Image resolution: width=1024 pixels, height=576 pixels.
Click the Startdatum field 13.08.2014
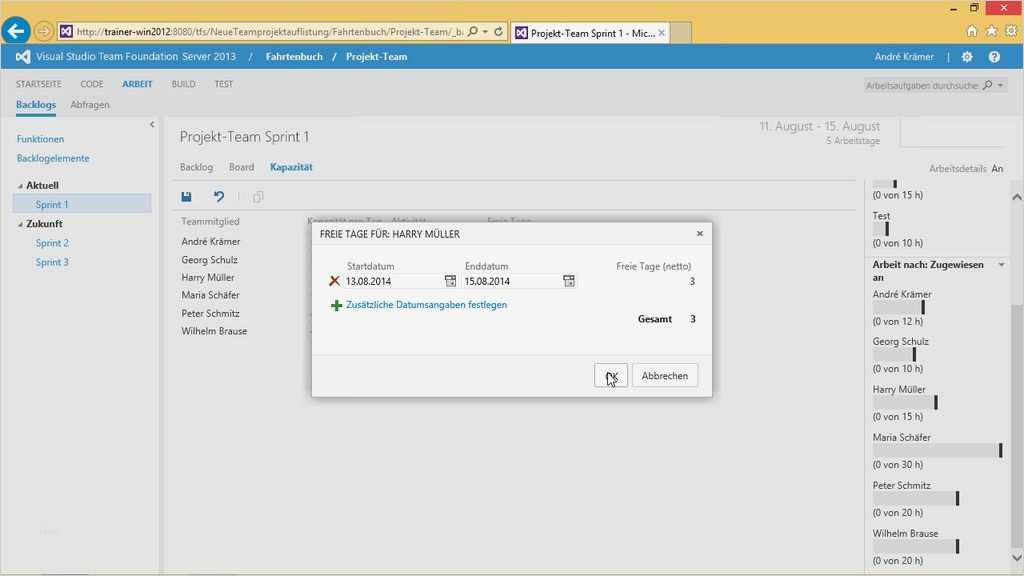pos(394,281)
